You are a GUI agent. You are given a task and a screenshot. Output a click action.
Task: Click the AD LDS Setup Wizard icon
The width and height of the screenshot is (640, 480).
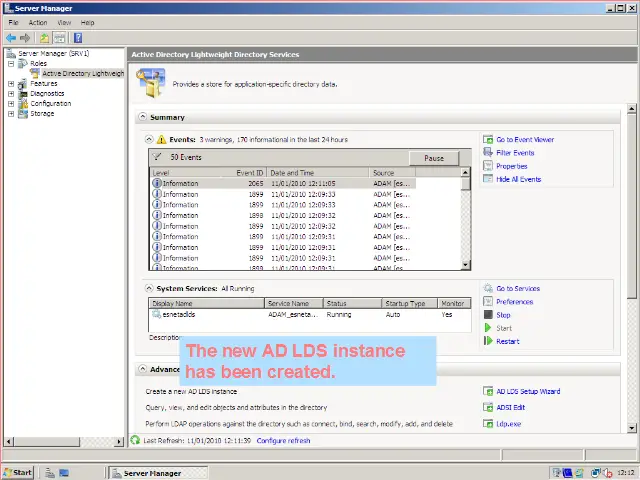[x=488, y=391]
